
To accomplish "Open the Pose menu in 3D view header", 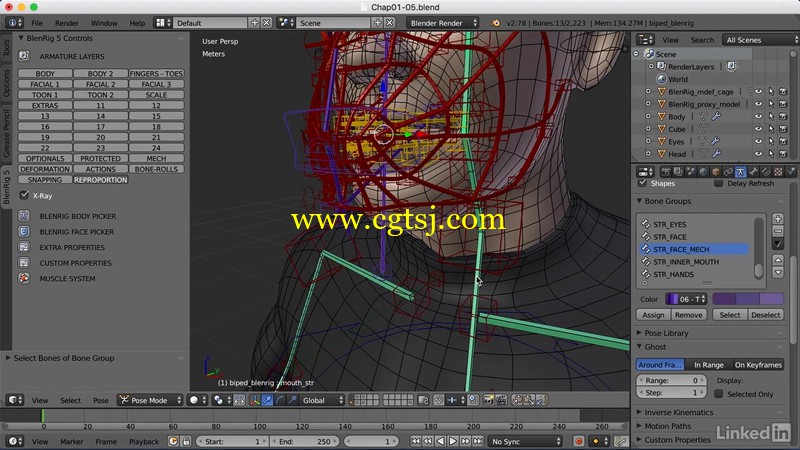I will [x=101, y=400].
